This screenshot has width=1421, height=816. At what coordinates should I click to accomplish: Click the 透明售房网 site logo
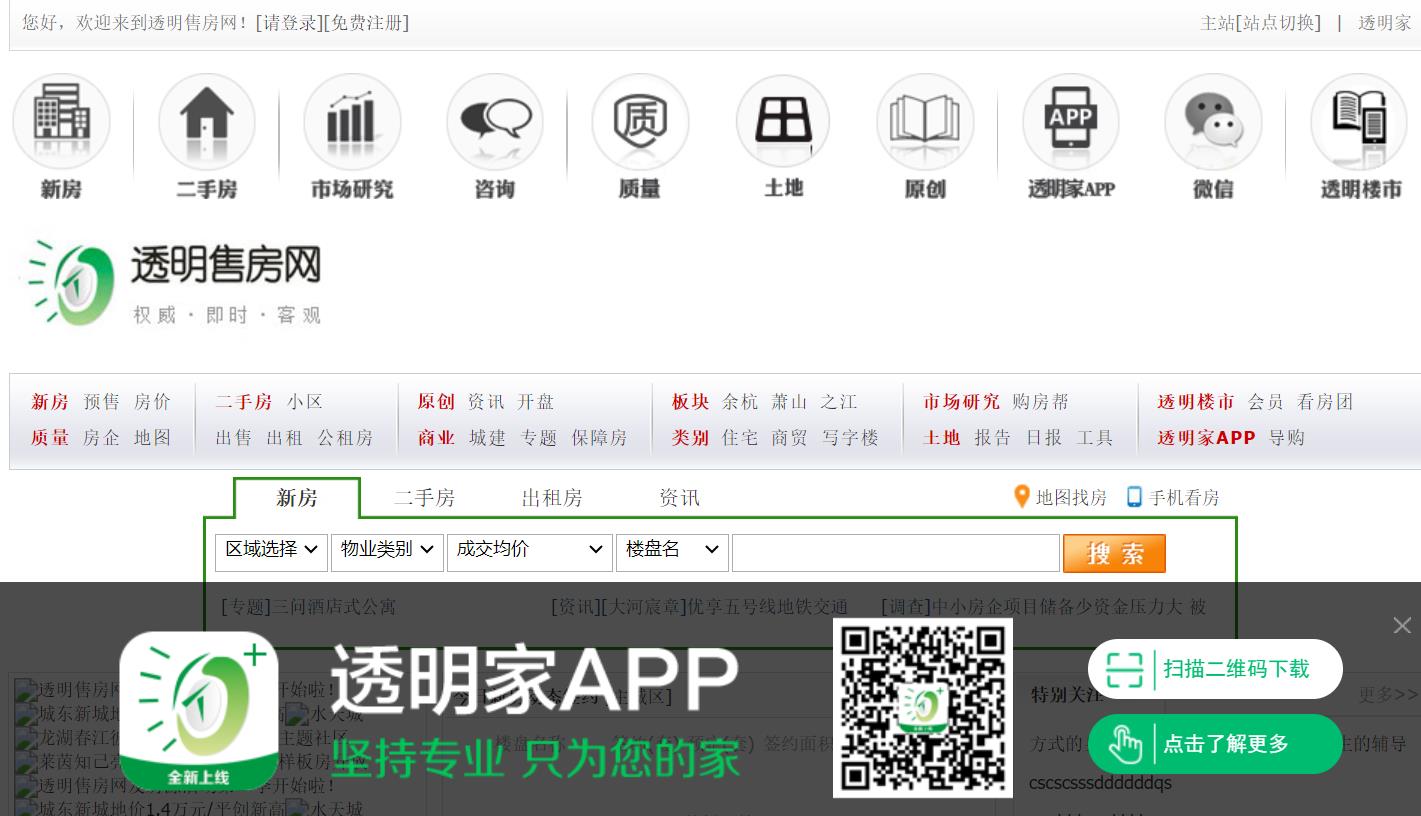point(172,282)
